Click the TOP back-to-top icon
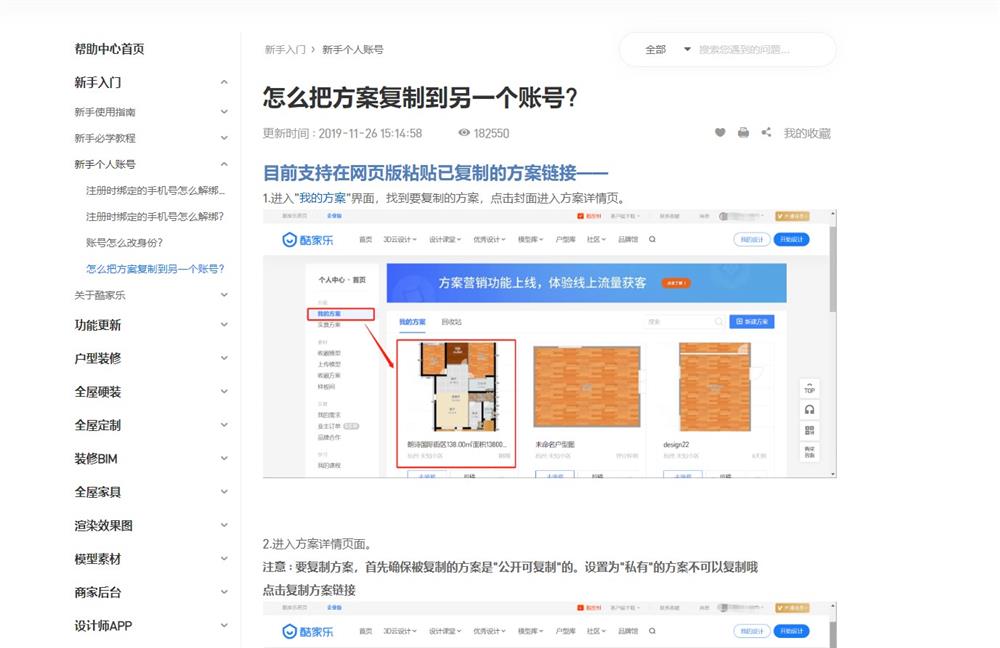Image resolution: width=1000 pixels, height=648 pixels. coord(809,388)
